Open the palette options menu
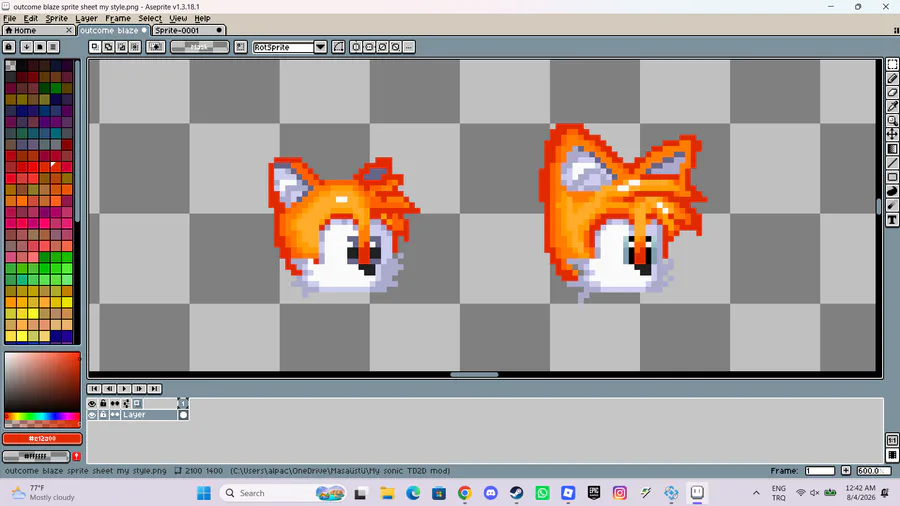900x506 pixels. (x=53, y=47)
